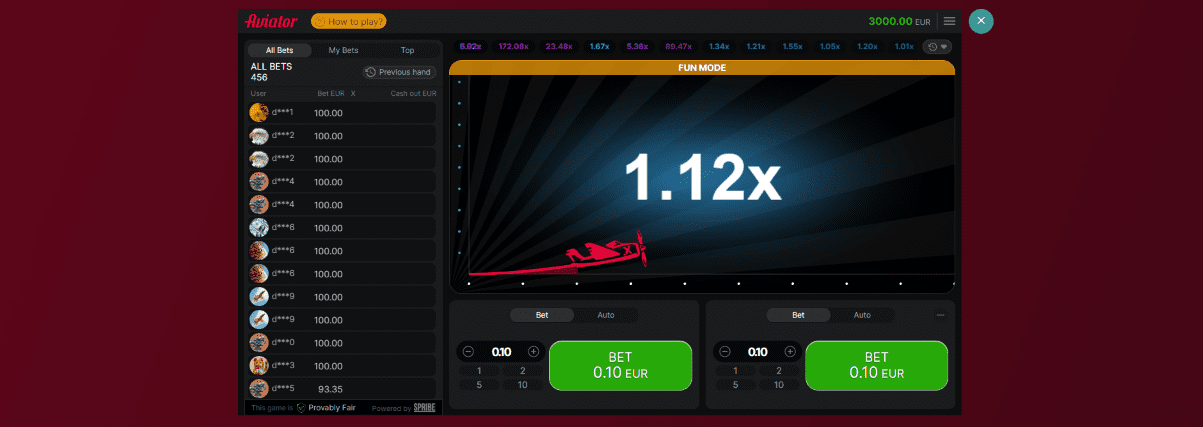The width and height of the screenshot is (1203, 427).
Task: Decrease right bet amount with minus icon
Action: pyautogui.click(x=725, y=351)
